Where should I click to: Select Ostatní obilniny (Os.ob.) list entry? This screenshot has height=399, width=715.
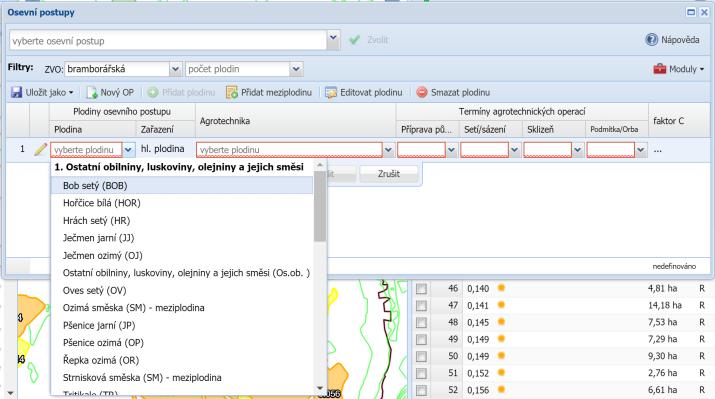pos(182,273)
